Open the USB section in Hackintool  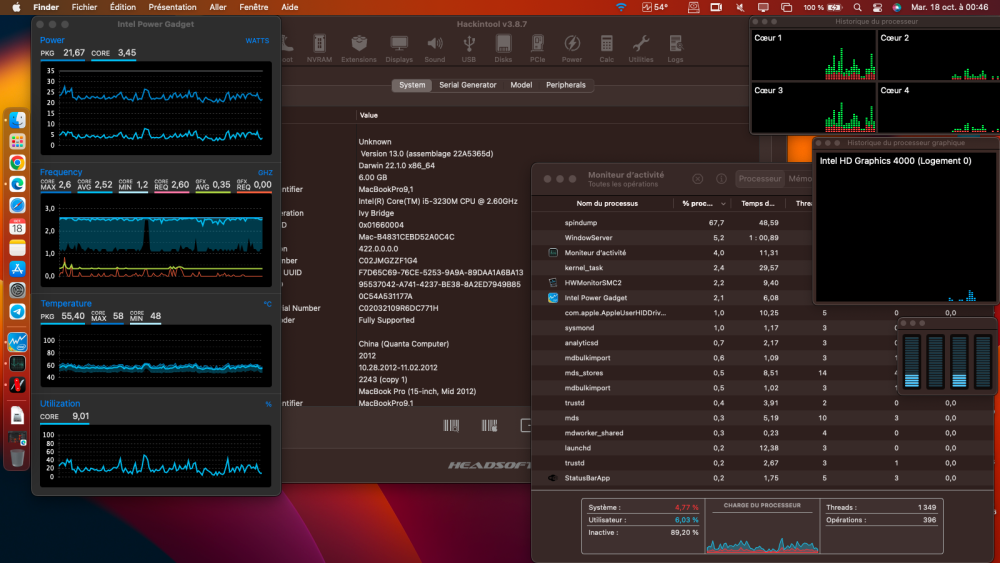click(x=469, y=48)
